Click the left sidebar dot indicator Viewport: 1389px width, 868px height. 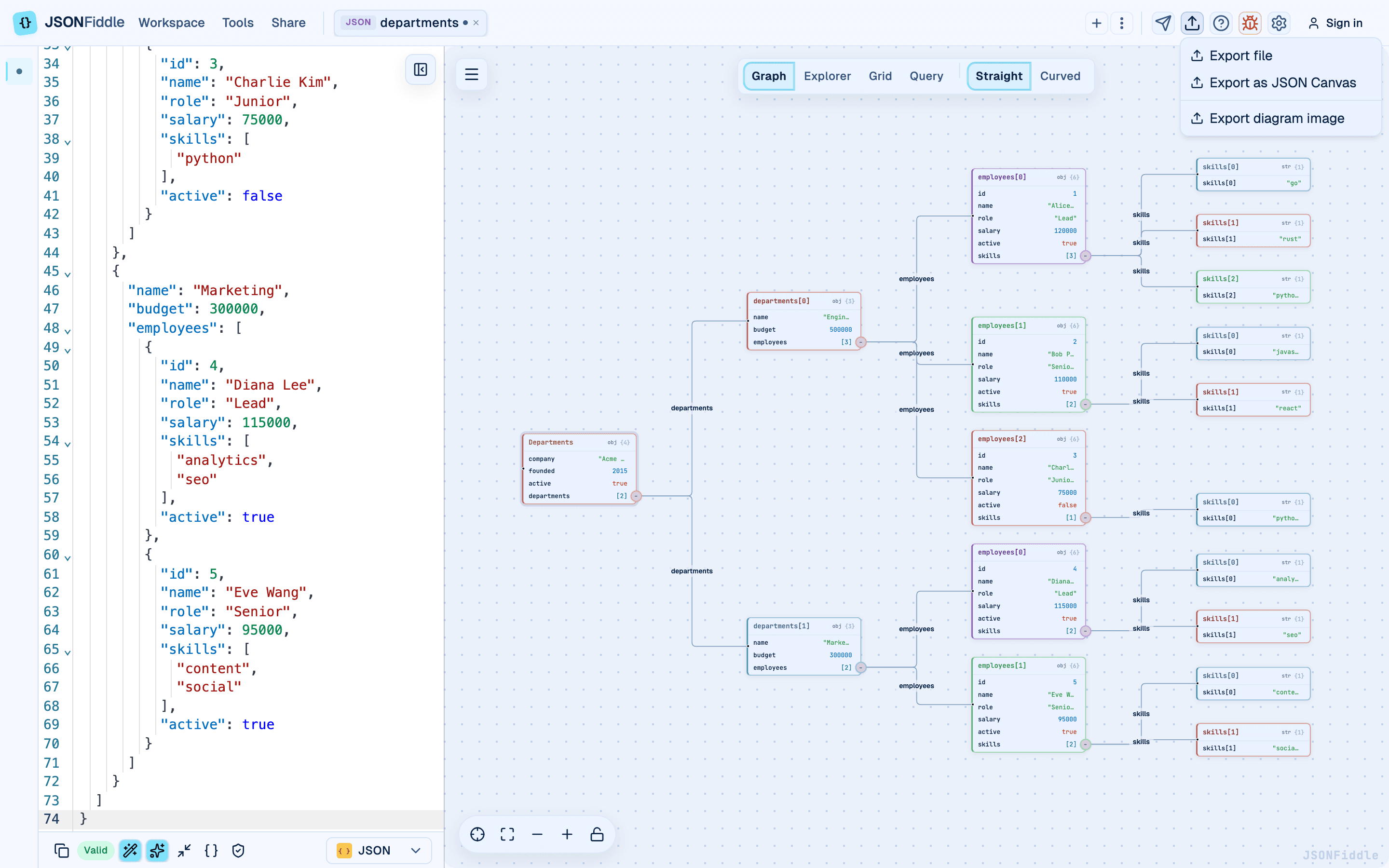tap(19, 71)
